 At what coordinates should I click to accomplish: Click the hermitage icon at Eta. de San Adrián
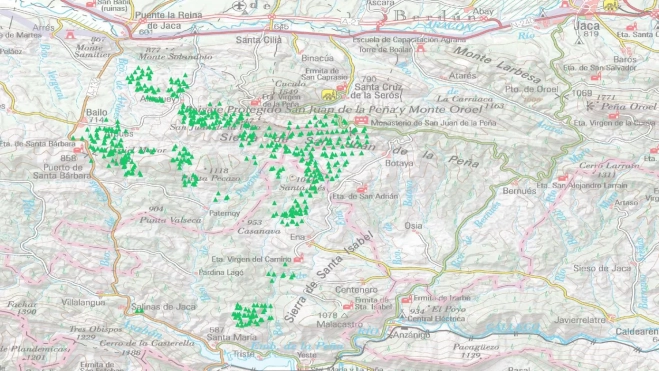click(363, 189)
